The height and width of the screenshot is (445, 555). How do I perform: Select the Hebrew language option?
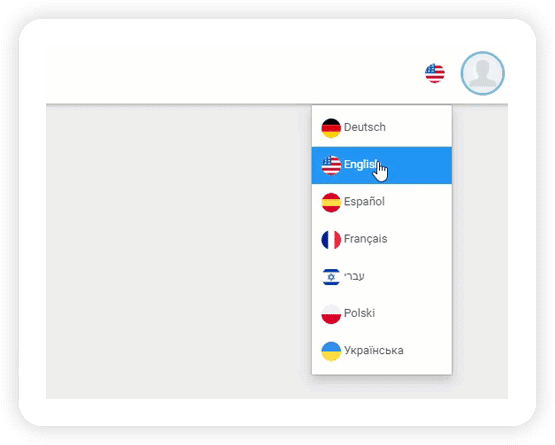pos(382,276)
